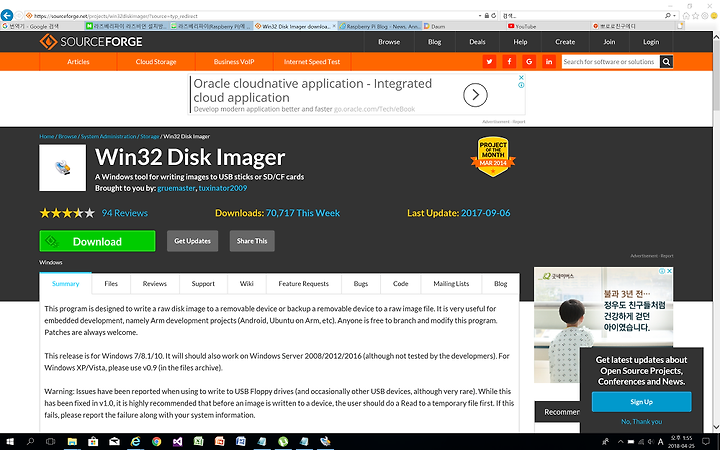This screenshot has height=450, width=720.
Task: Open Cloud Storage in orange bar
Action: [156, 62]
